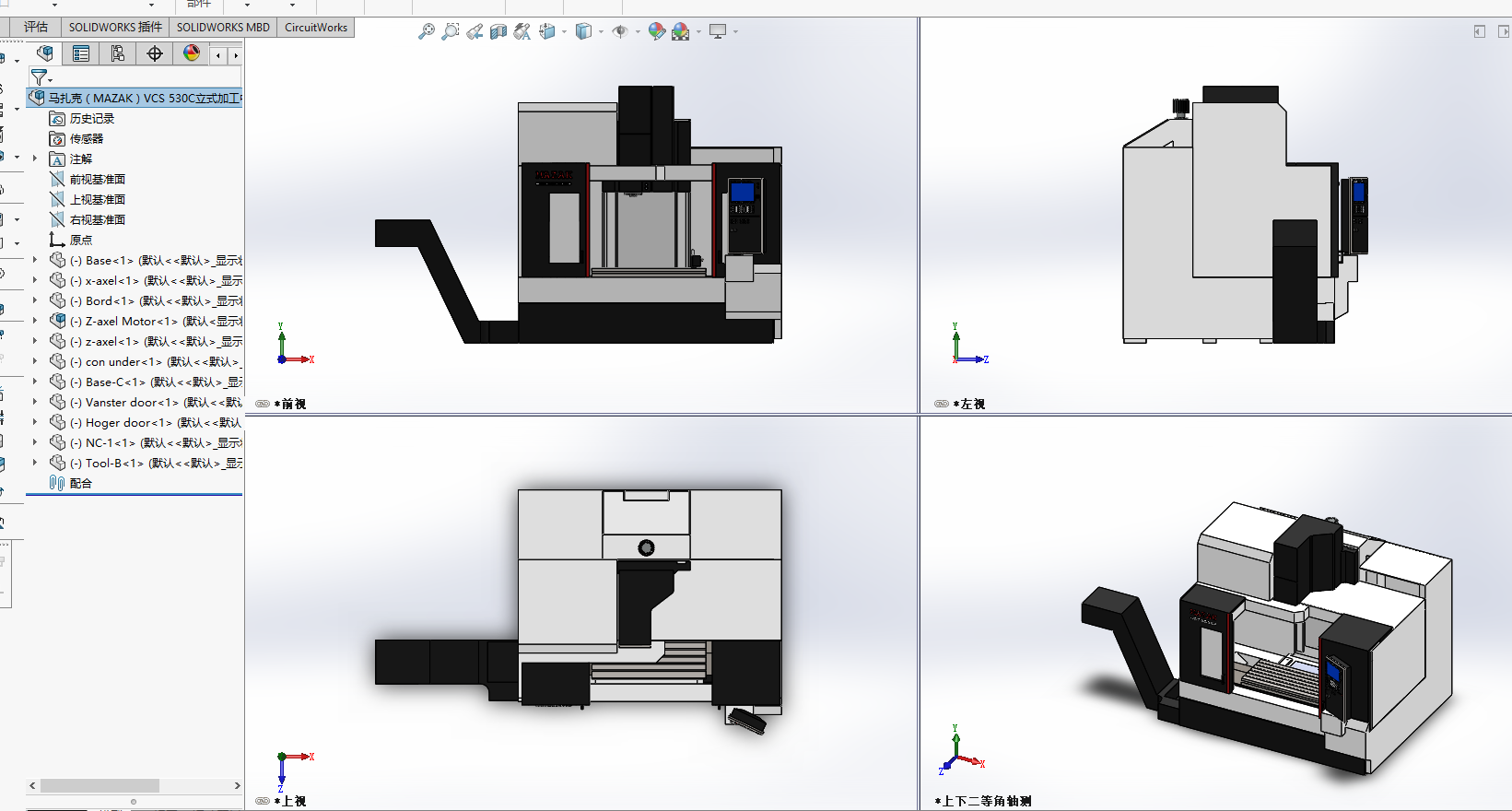The width and height of the screenshot is (1512, 811).
Task: Expand the Base-C<1> component node
Action: [x=35, y=382]
